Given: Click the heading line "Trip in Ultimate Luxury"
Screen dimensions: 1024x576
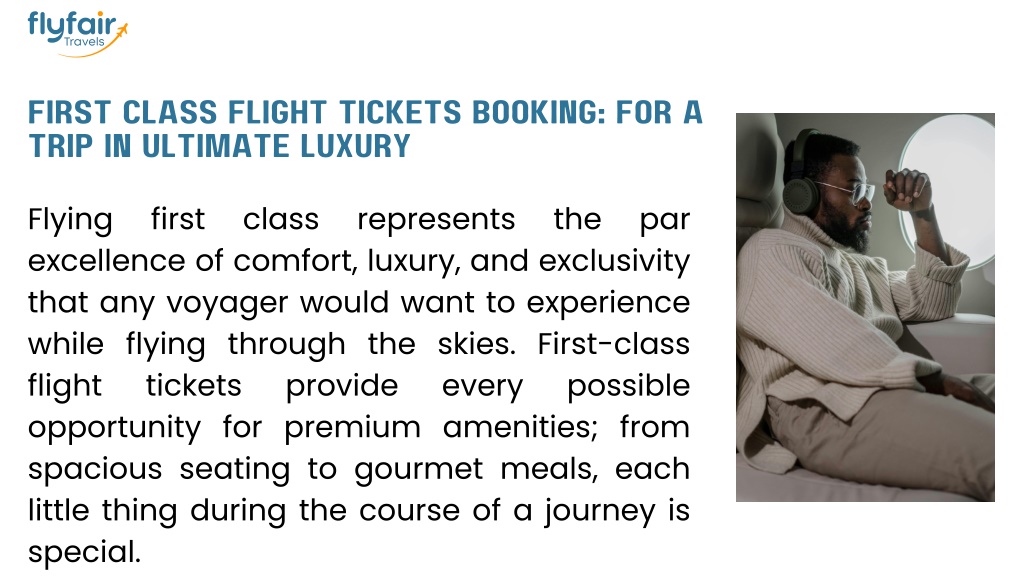Looking at the screenshot, I should tap(219, 146).
